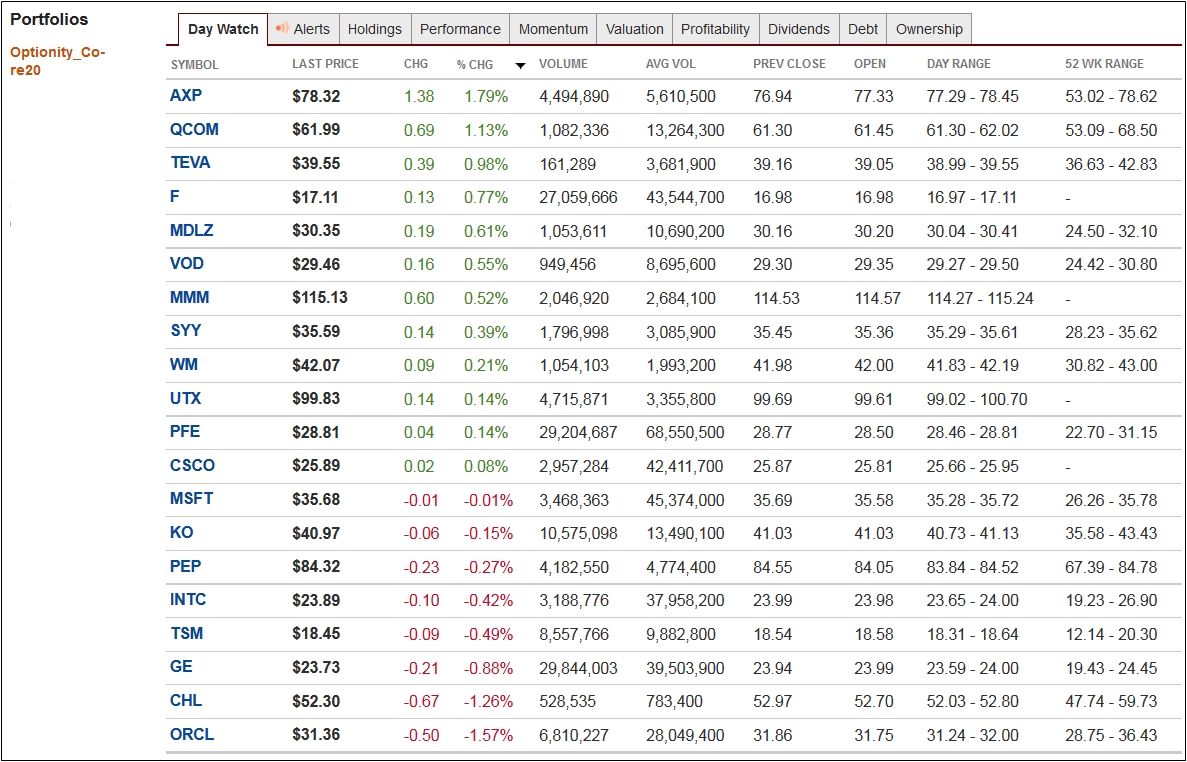Image resolution: width=1187 pixels, height=762 pixels.
Task: Sort by the % CHG column header
Action: tap(475, 64)
